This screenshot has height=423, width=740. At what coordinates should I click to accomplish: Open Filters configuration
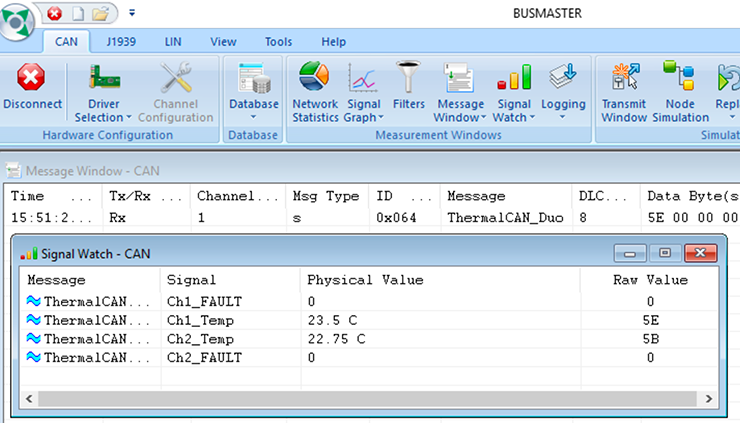pos(409,85)
